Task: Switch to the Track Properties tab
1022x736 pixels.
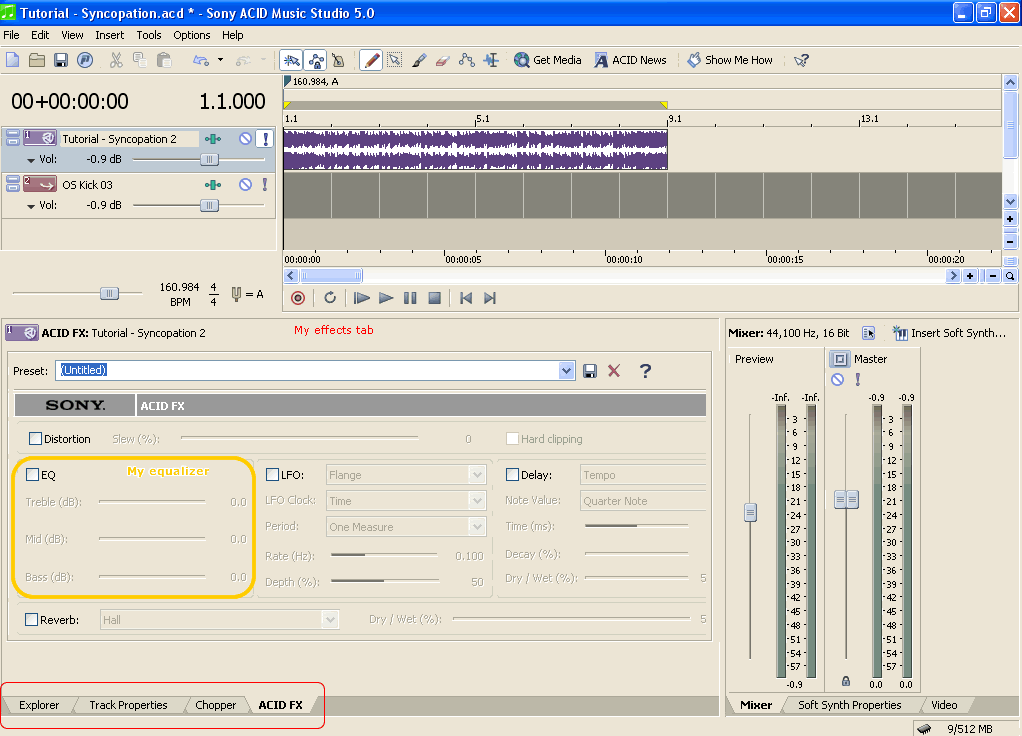Action: tap(128, 705)
